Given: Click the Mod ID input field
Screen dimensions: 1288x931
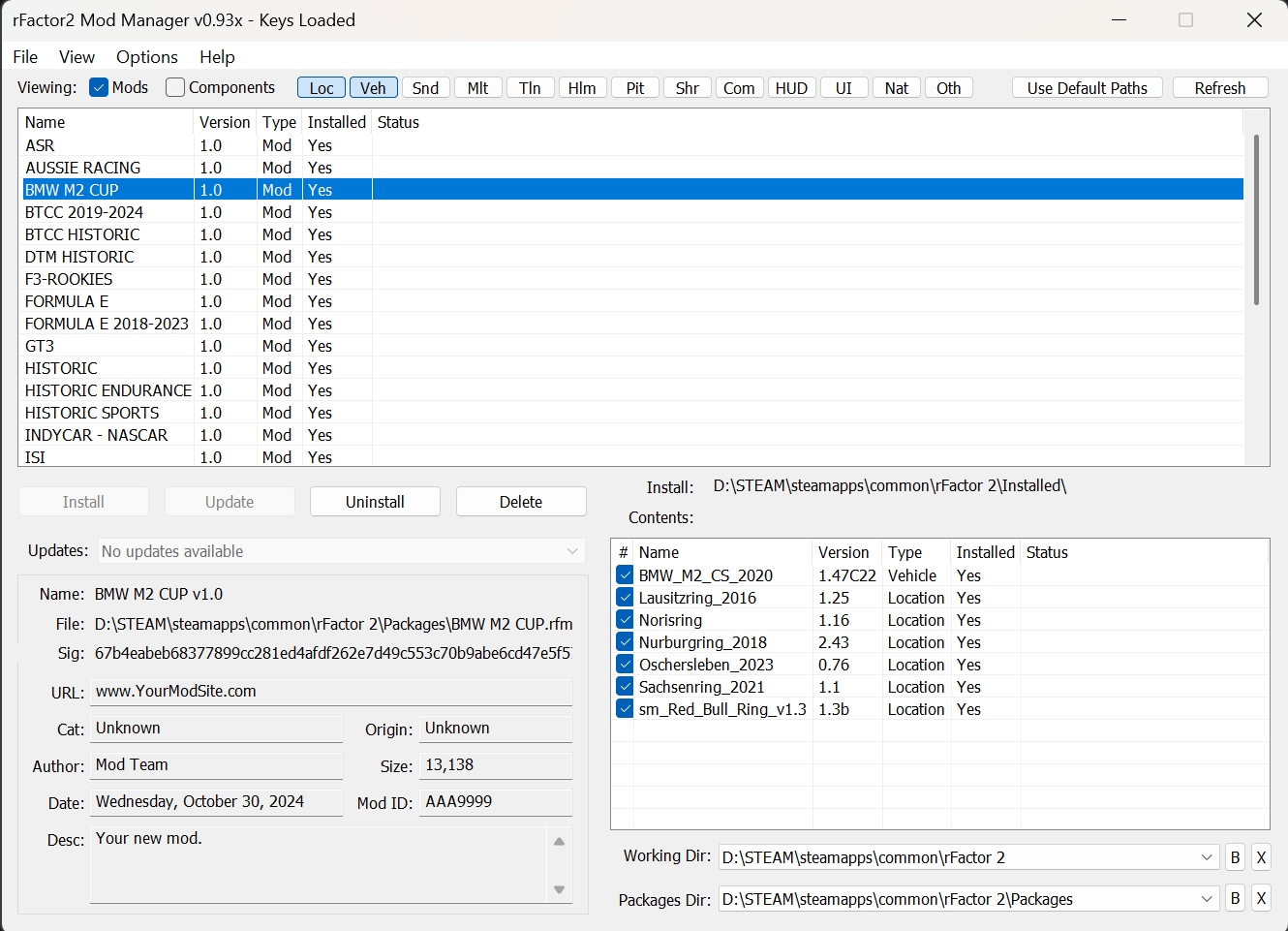Looking at the screenshot, I should point(496,802).
